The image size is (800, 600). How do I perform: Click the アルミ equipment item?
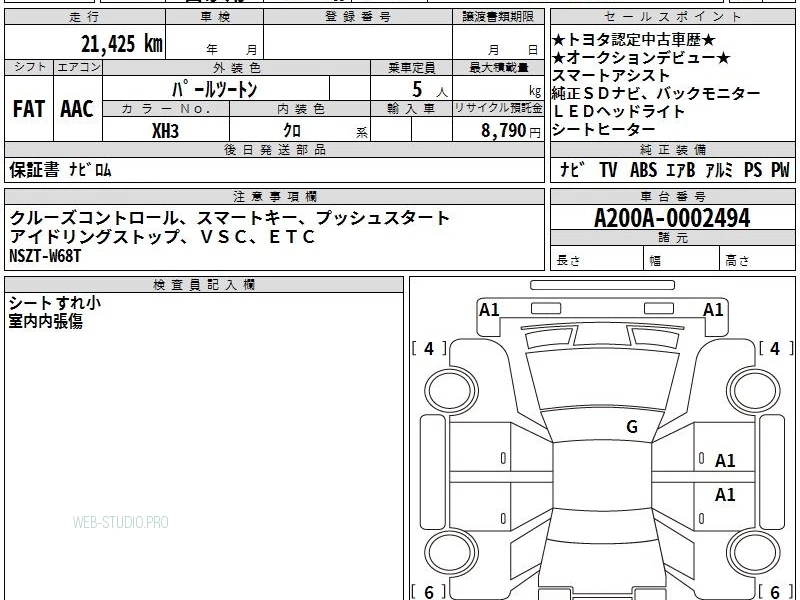coord(719,169)
